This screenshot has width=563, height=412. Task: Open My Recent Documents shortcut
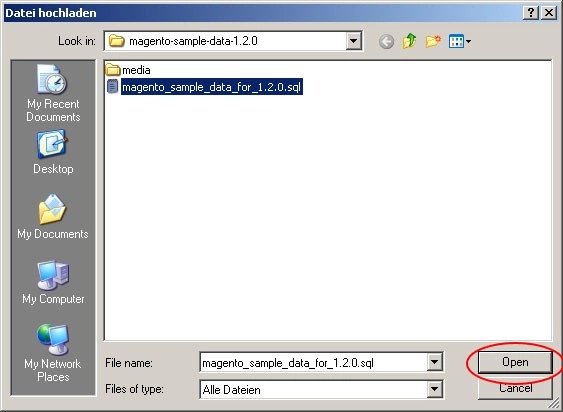pyautogui.click(x=53, y=93)
